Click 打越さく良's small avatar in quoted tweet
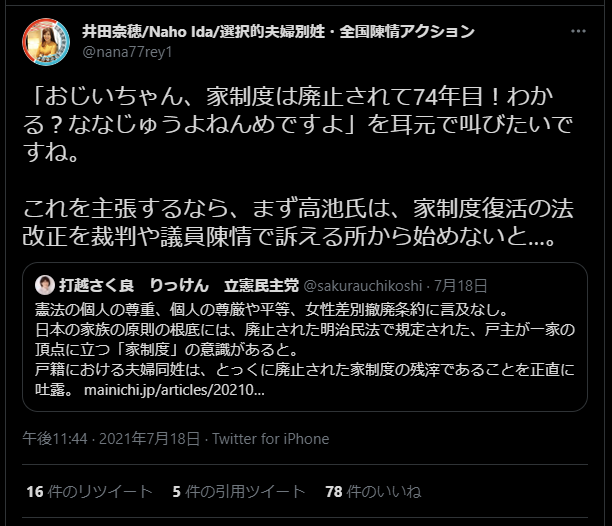612x526 pixels. point(45,285)
